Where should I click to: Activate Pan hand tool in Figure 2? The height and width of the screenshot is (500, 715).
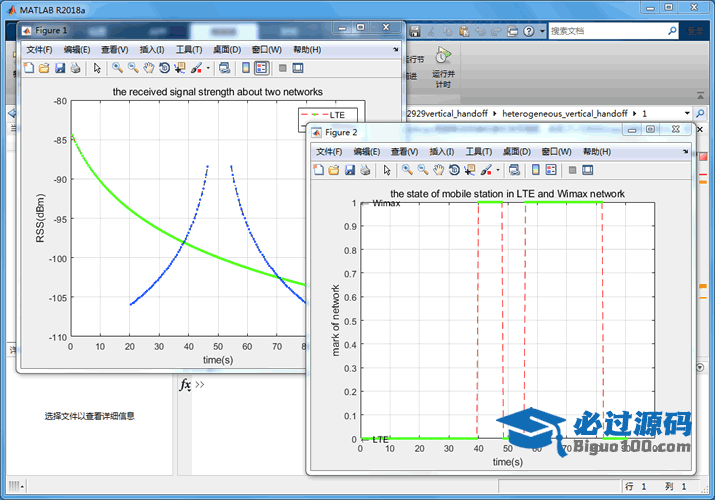[438, 170]
